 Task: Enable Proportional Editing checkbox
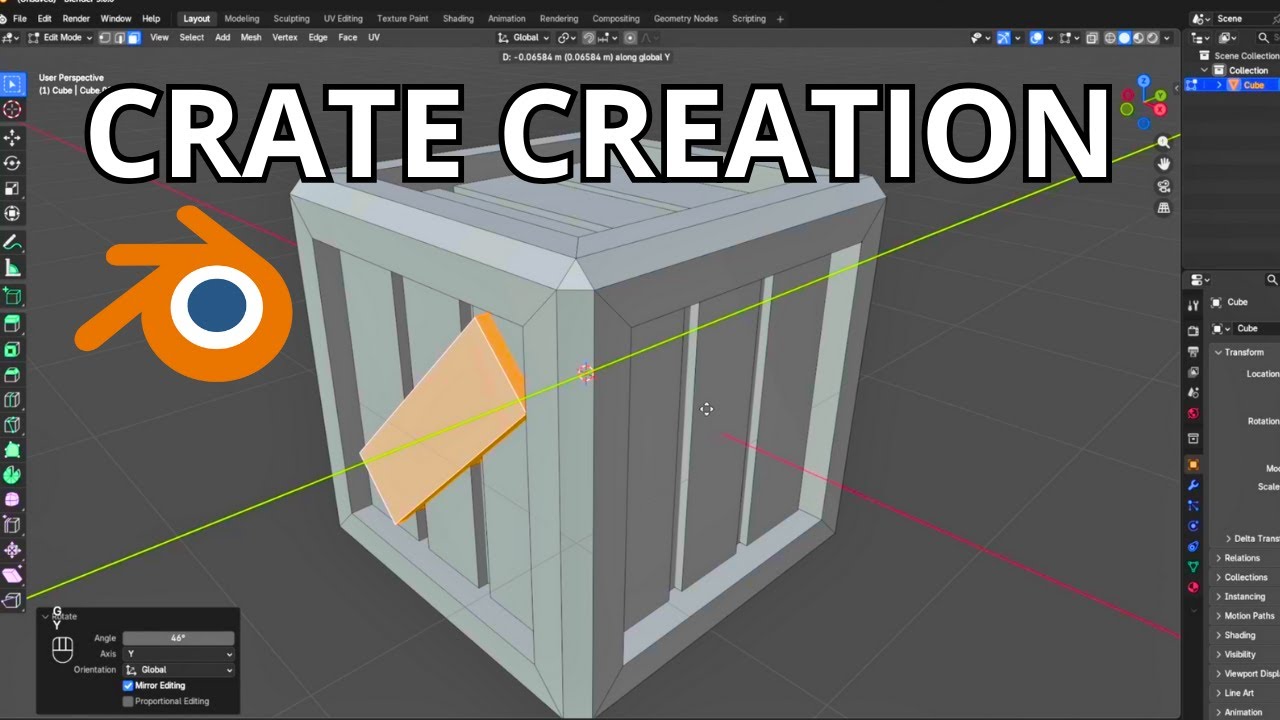click(128, 701)
